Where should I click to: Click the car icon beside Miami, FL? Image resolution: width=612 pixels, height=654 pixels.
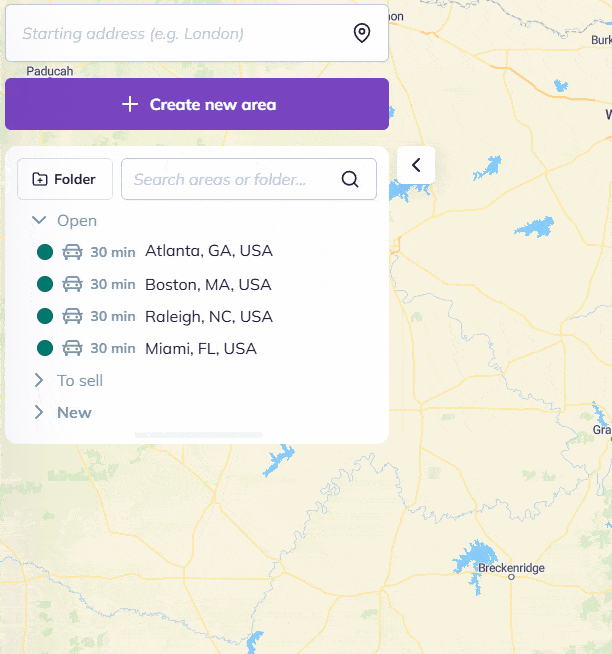click(x=72, y=348)
